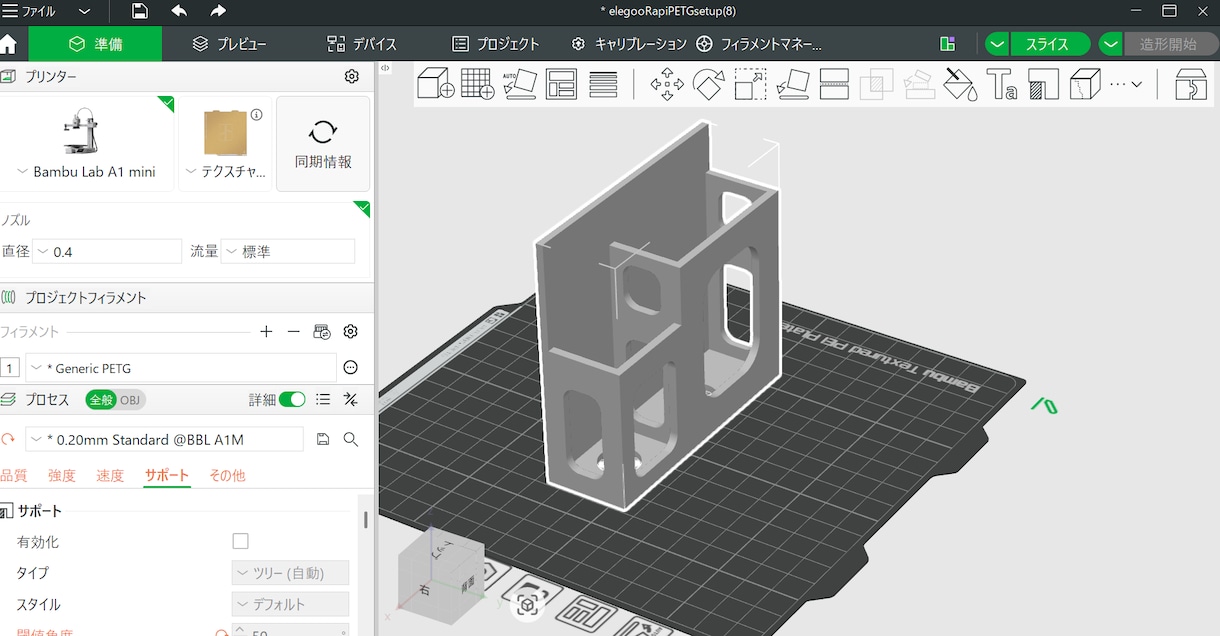Switch process scope to OBJ
Image resolution: width=1220 pixels, height=636 pixels.
(131, 399)
